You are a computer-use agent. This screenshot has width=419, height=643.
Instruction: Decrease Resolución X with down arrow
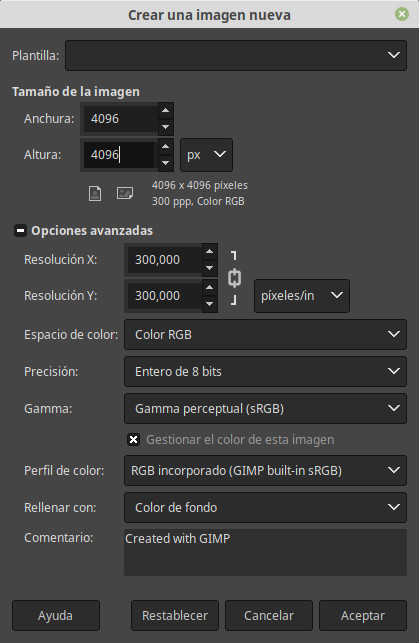click(x=210, y=268)
